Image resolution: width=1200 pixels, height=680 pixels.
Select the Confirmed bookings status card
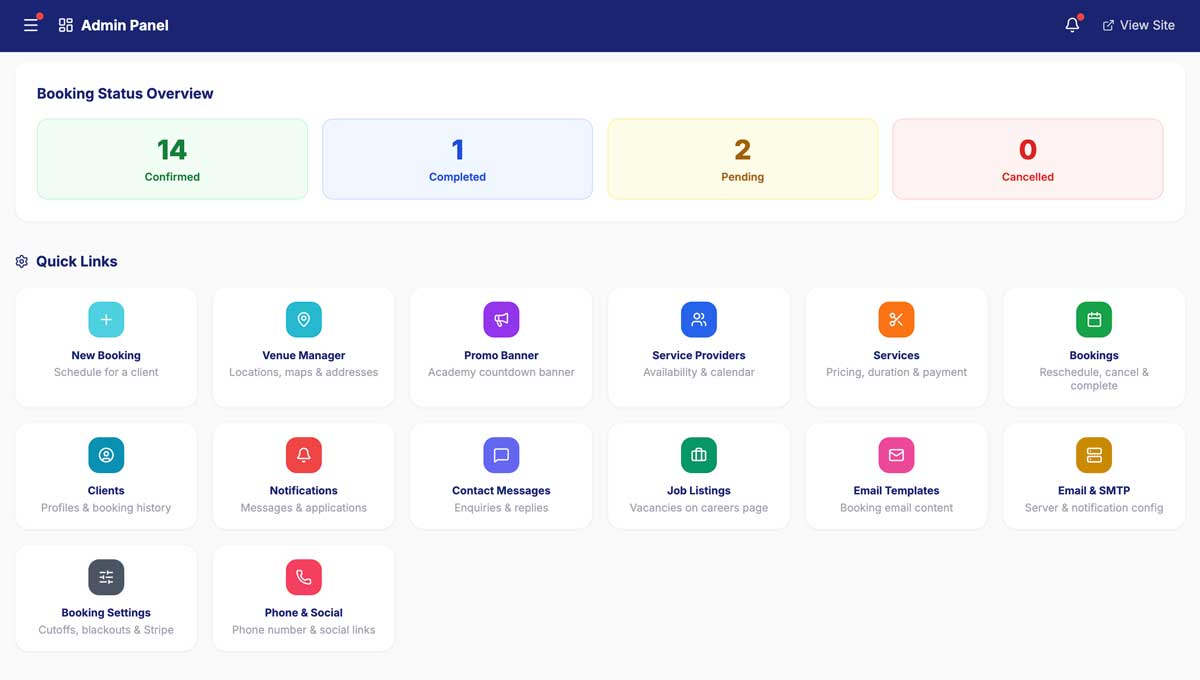172,158
